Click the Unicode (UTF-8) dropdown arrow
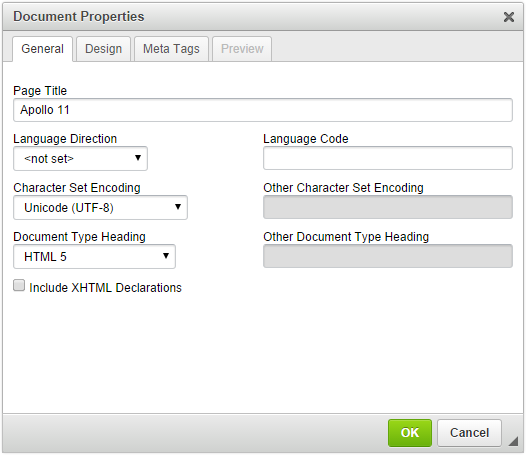This screenshot has height=456, width=526. [178, 207]
